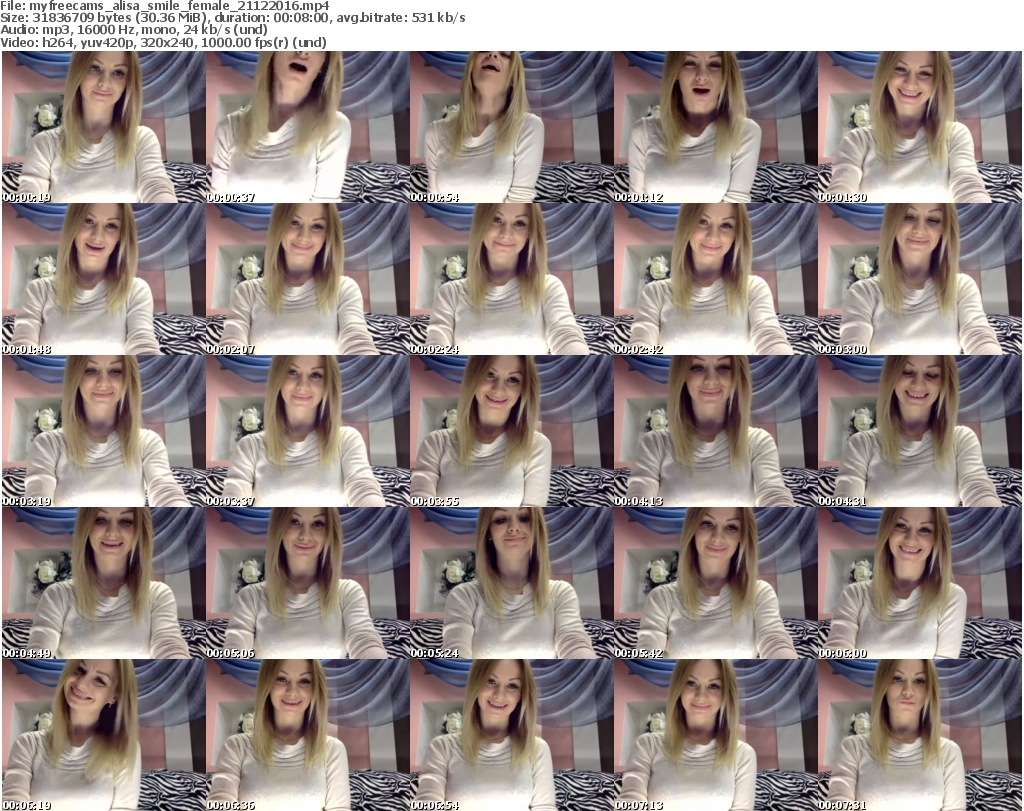The height and width of the screenshot is (811, 1024).
Task: Pick the thumbnail at 00:00:54
Action: coord(511,127)
